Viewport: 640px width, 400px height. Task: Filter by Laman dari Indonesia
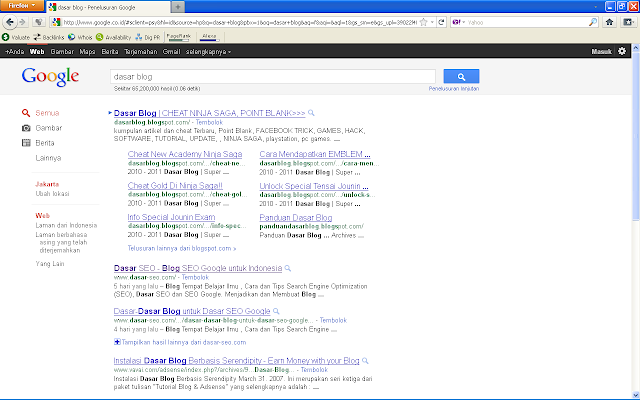(66, 225)
